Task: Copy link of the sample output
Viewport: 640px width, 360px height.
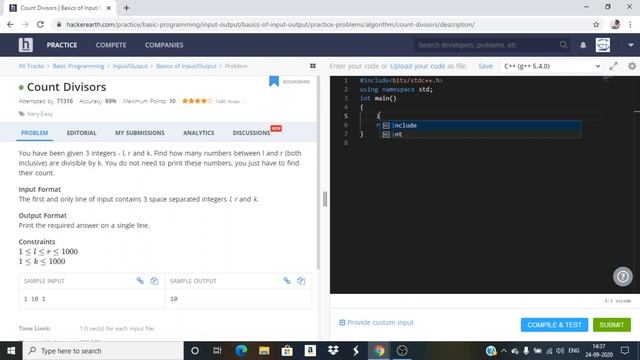Action: pos(287,280)
